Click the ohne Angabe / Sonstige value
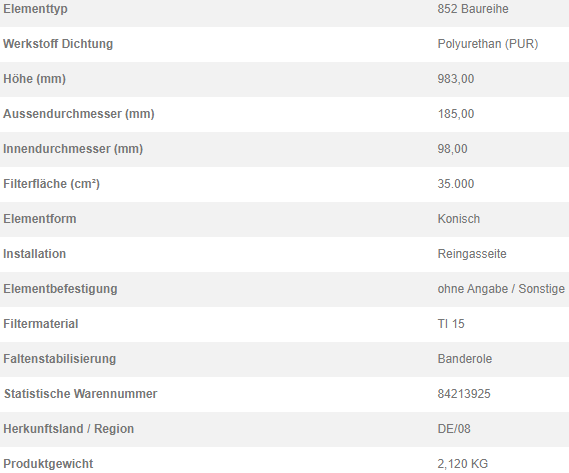Viewport: 569px width, 473px height. pos(501,289)
